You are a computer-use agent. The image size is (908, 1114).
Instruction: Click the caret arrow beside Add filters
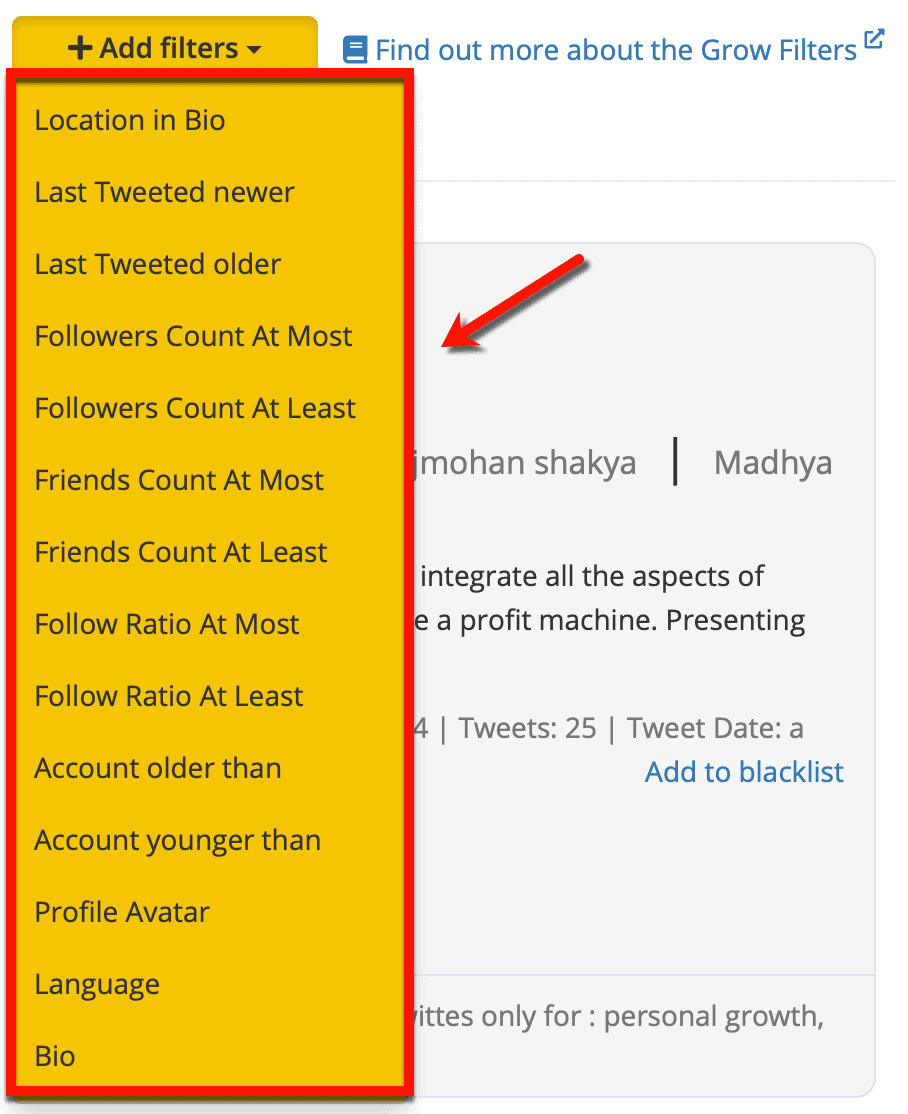[x=253, y=49]
